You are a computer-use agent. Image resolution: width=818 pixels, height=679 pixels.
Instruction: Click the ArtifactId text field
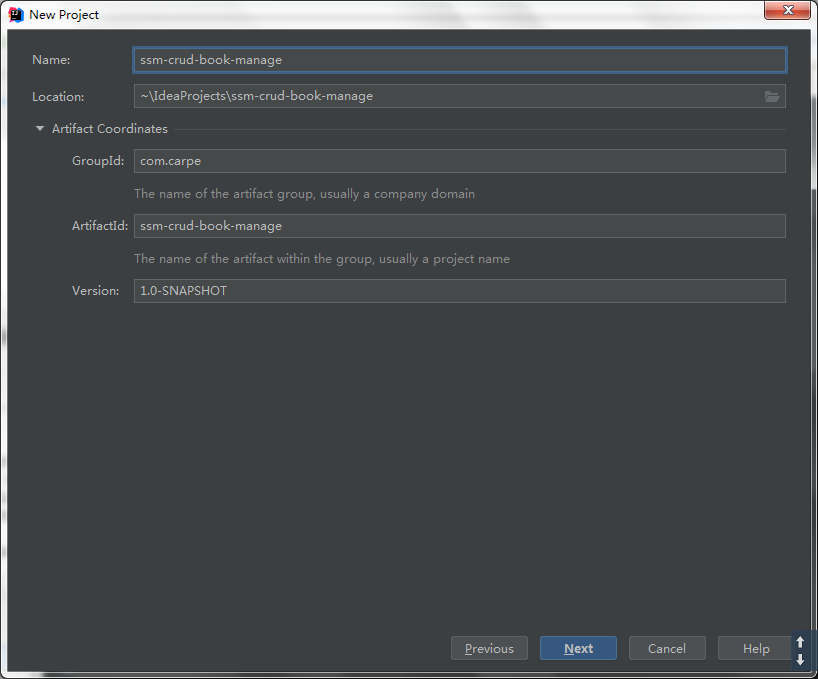click(x=460, y=226)
